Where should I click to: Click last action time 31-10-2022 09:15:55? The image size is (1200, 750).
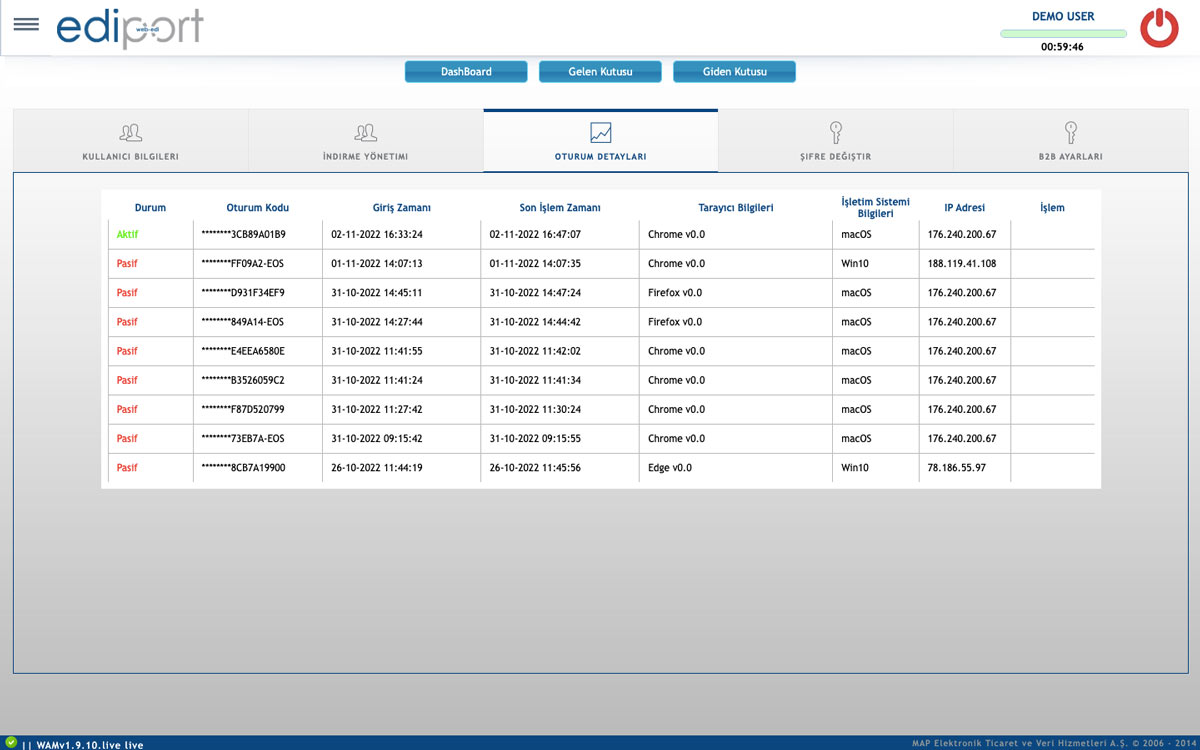click(x=535, y=437)
